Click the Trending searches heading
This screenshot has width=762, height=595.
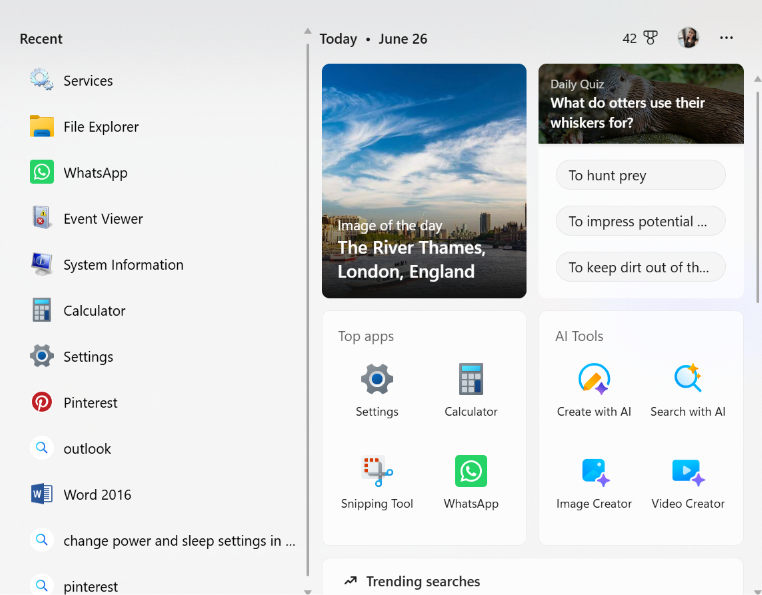(x=423, y=581)
